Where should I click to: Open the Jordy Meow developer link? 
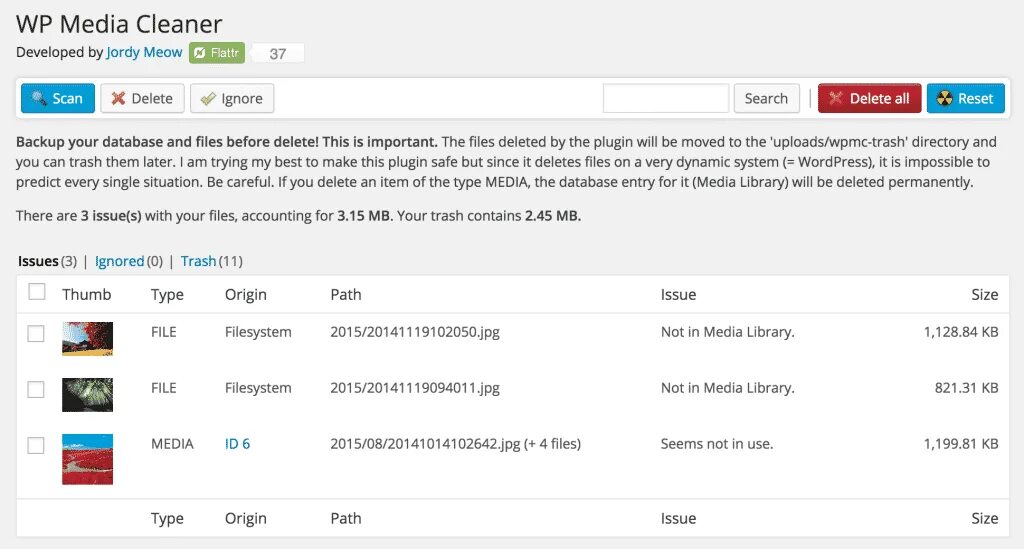pos(144,52)
